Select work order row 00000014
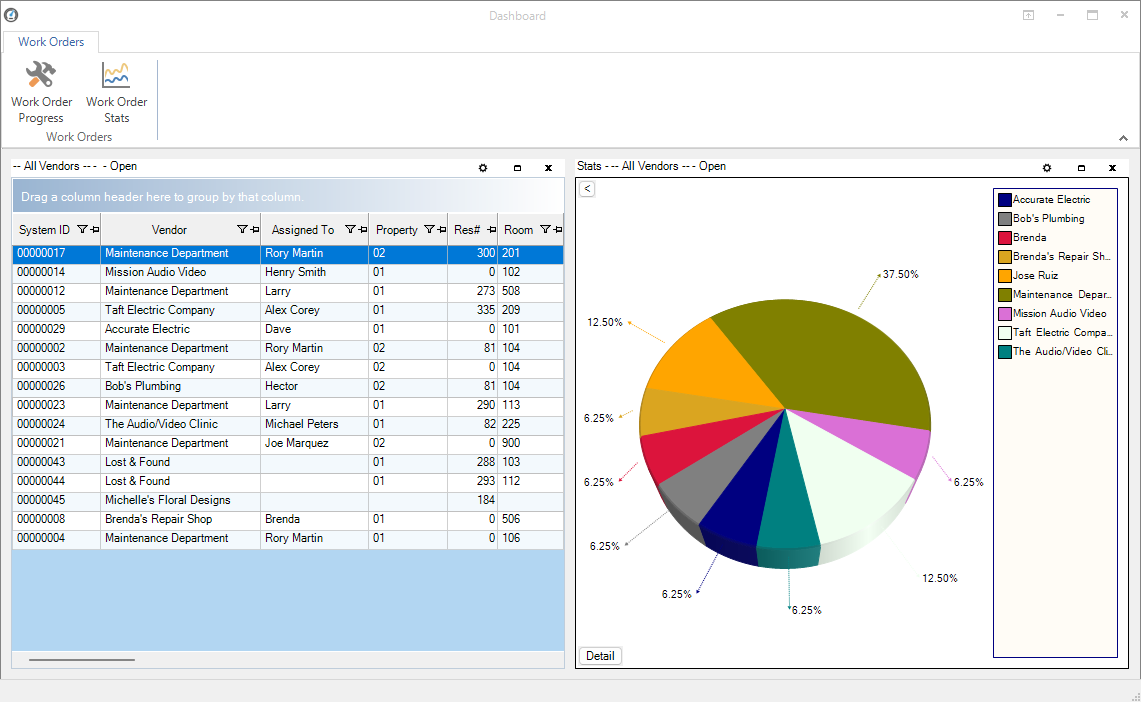This screenshot has height=702, width=1141. point(287,272)
